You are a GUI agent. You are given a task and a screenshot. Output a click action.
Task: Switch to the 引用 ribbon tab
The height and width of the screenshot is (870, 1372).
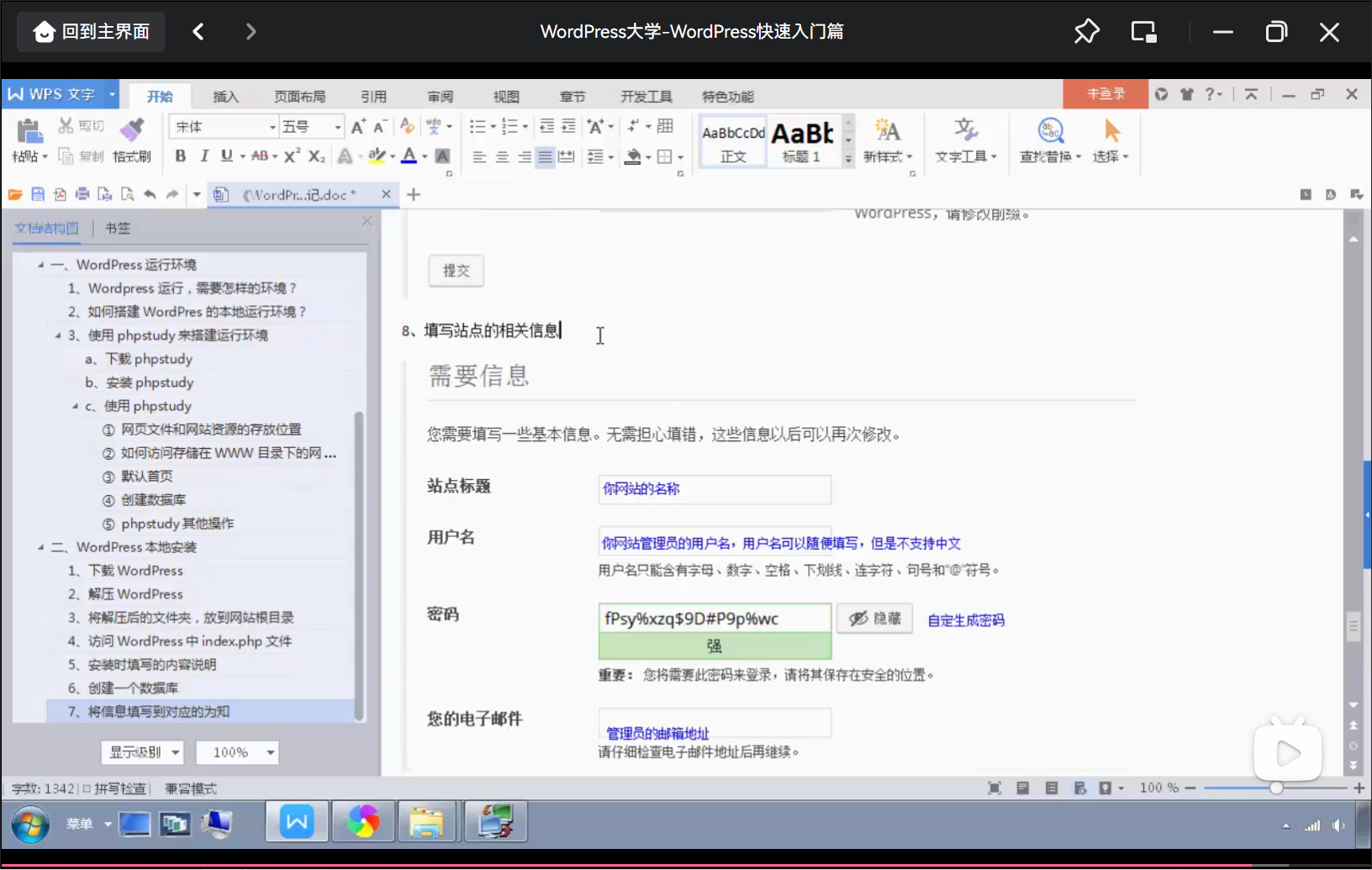click(373, 96)
